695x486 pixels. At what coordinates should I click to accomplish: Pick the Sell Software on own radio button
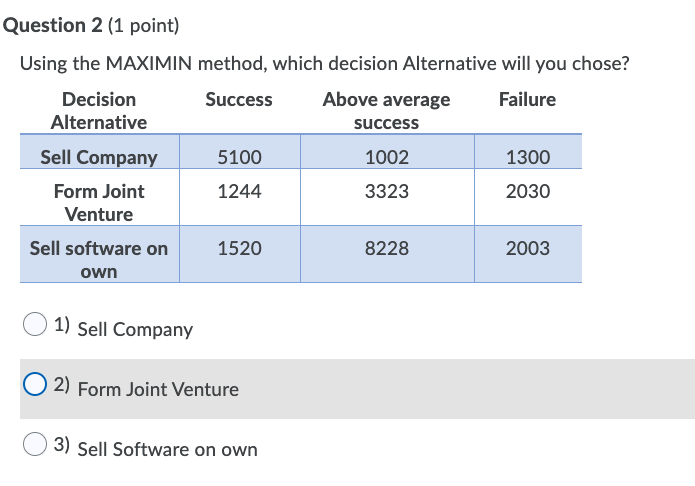[35, 444]
